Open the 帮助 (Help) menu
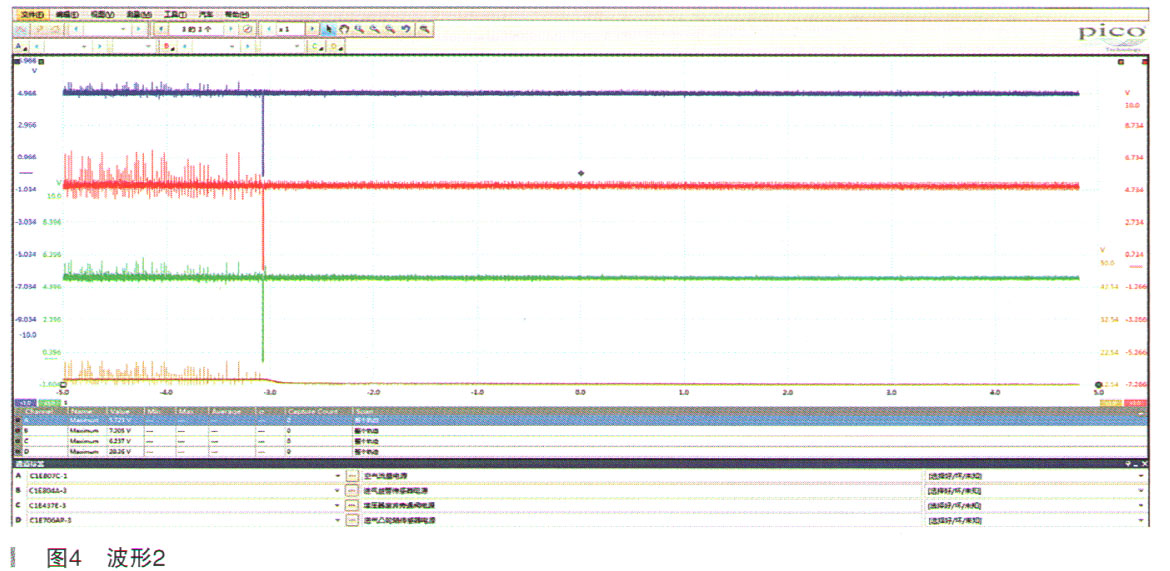This screenshot has width=1170, height=571. (236, 14)
